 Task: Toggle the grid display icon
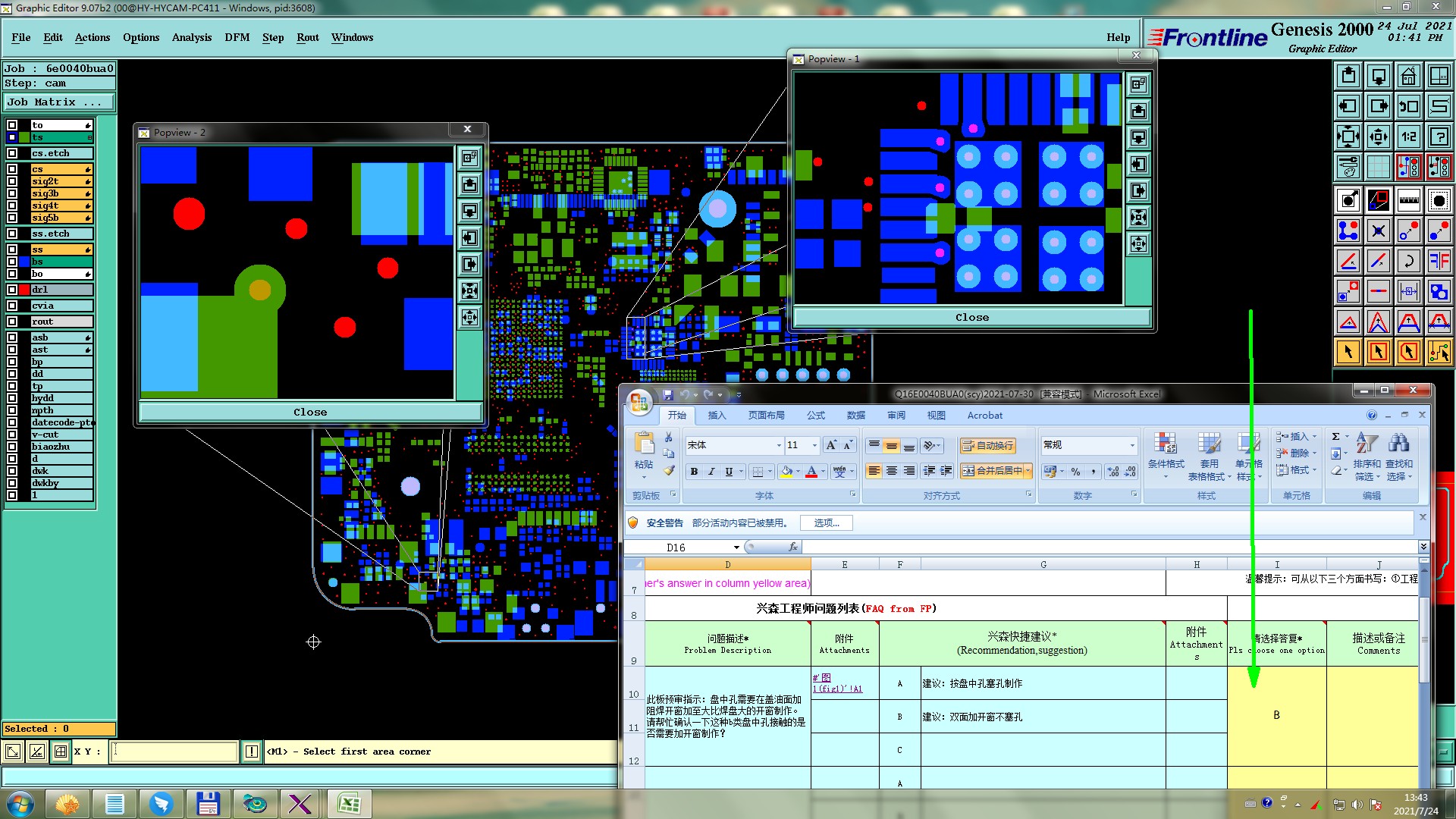(x=1378, y=166)
